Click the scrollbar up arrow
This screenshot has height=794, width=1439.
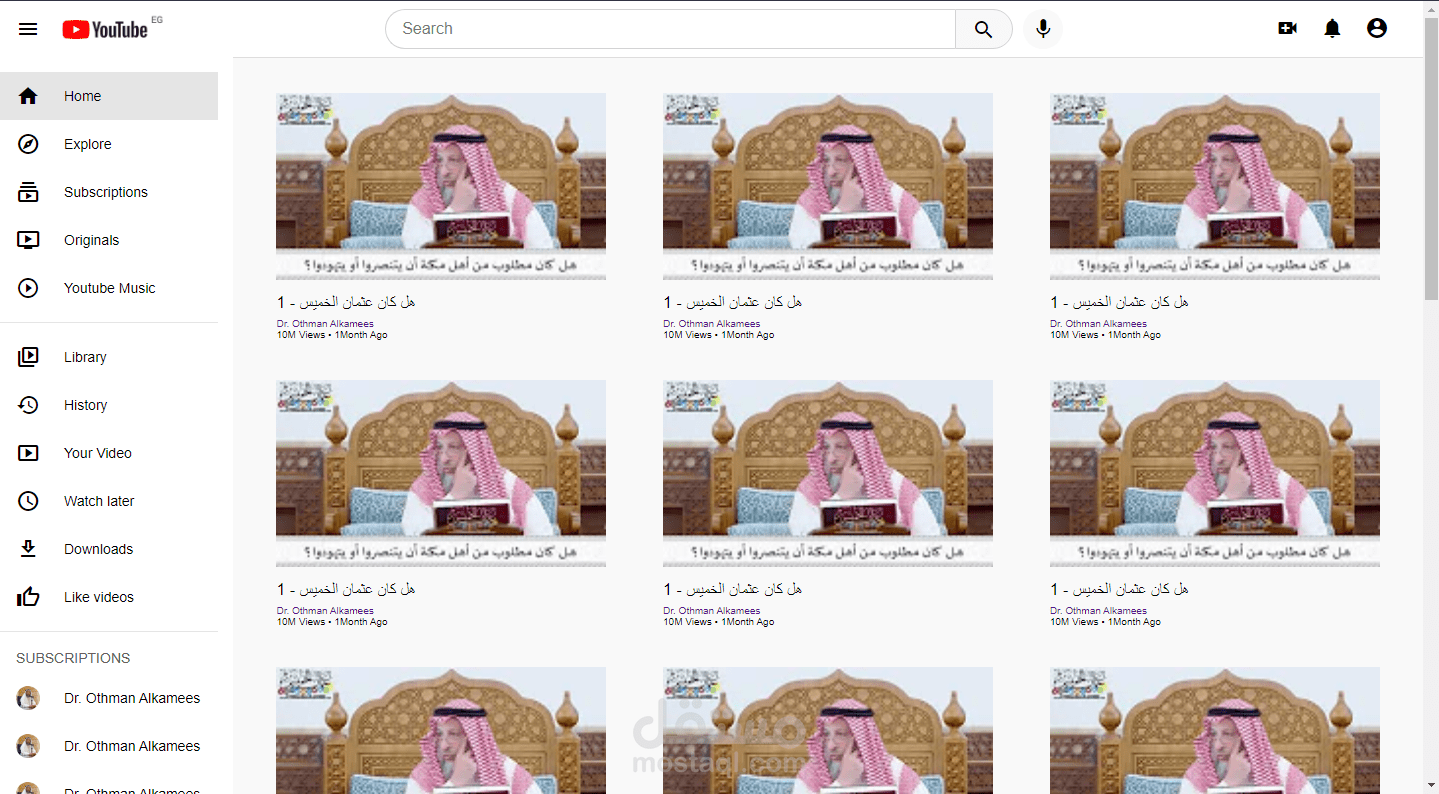point(1431,7)
